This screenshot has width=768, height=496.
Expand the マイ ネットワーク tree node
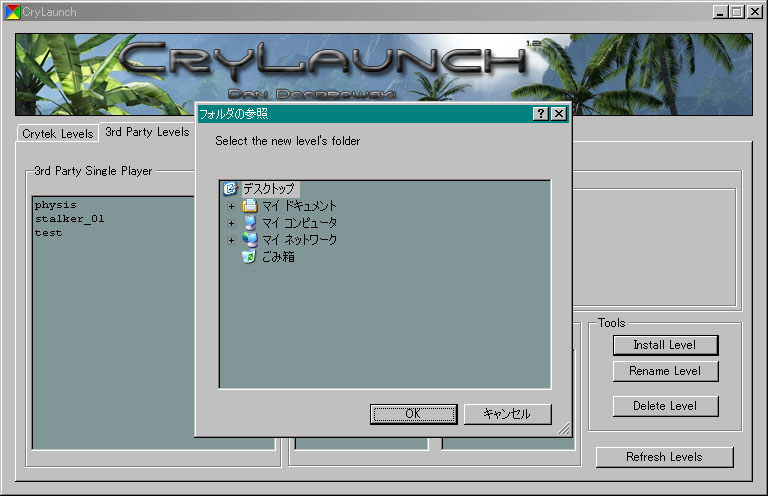[231, 240]
